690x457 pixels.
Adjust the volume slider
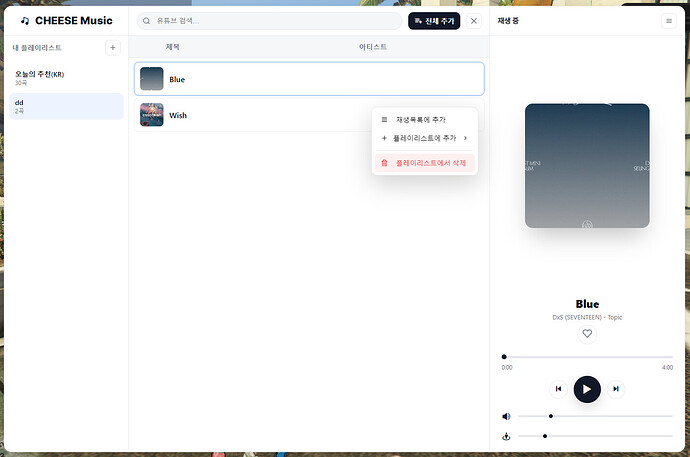595,416
